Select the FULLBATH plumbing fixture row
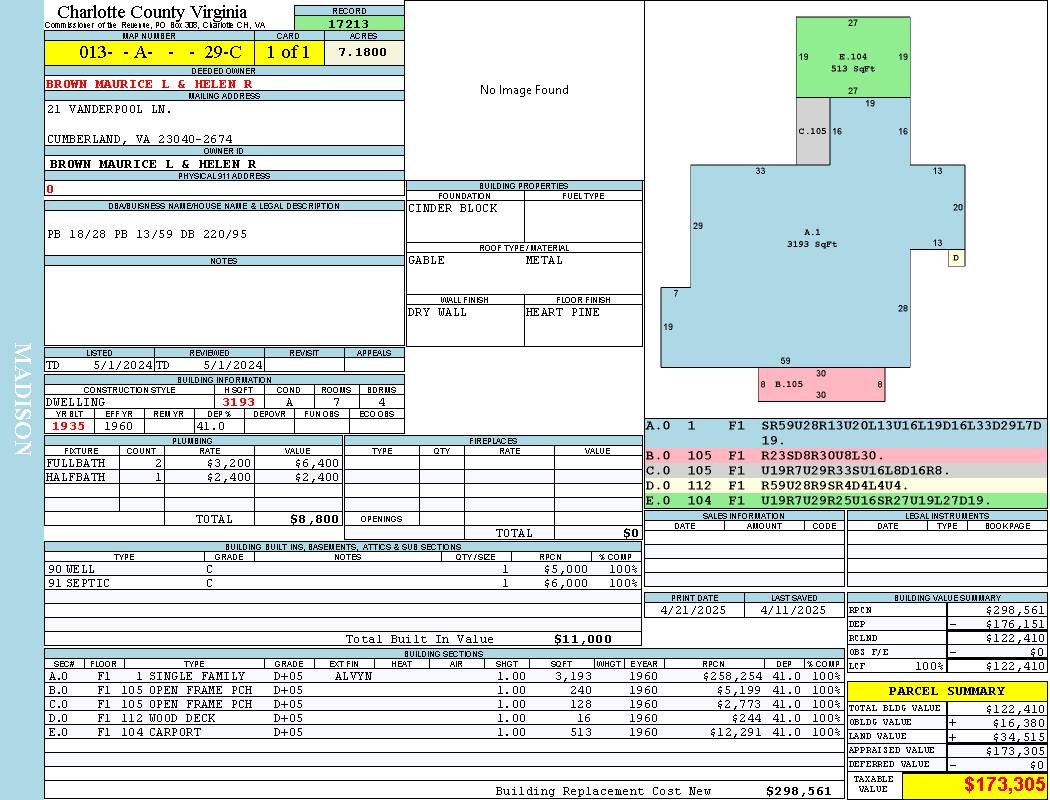Image resolution: width=1050 pixels, height=800 pixels. 193,463
